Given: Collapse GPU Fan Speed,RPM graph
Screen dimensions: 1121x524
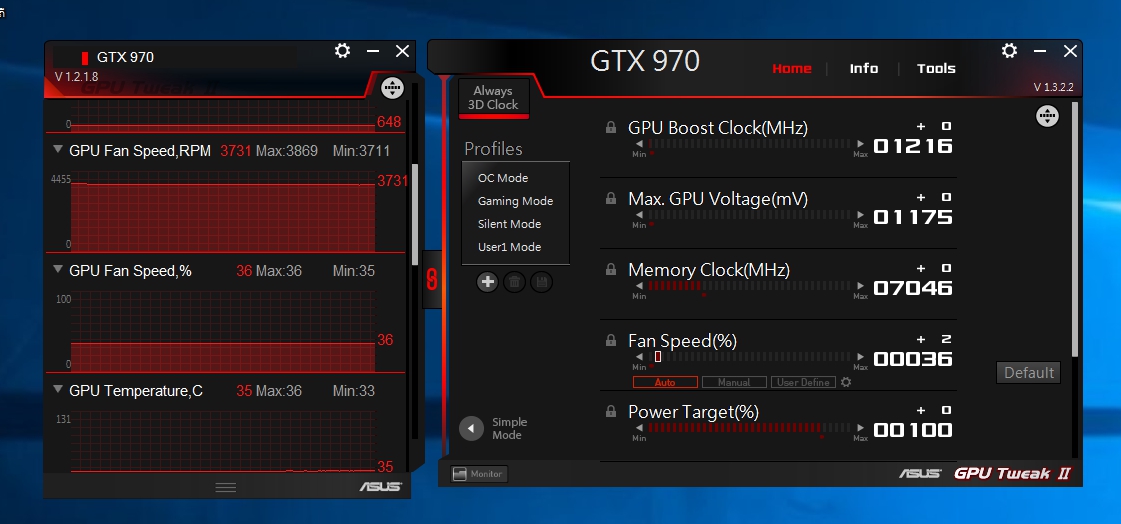Looking at the screenshot, I should coord(58,150).
